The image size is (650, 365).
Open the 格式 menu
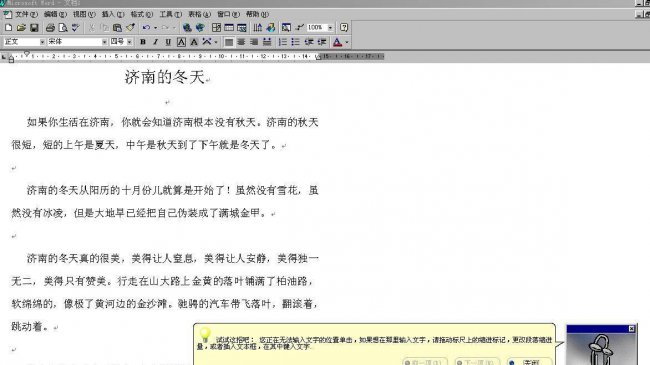coord(141,15)
